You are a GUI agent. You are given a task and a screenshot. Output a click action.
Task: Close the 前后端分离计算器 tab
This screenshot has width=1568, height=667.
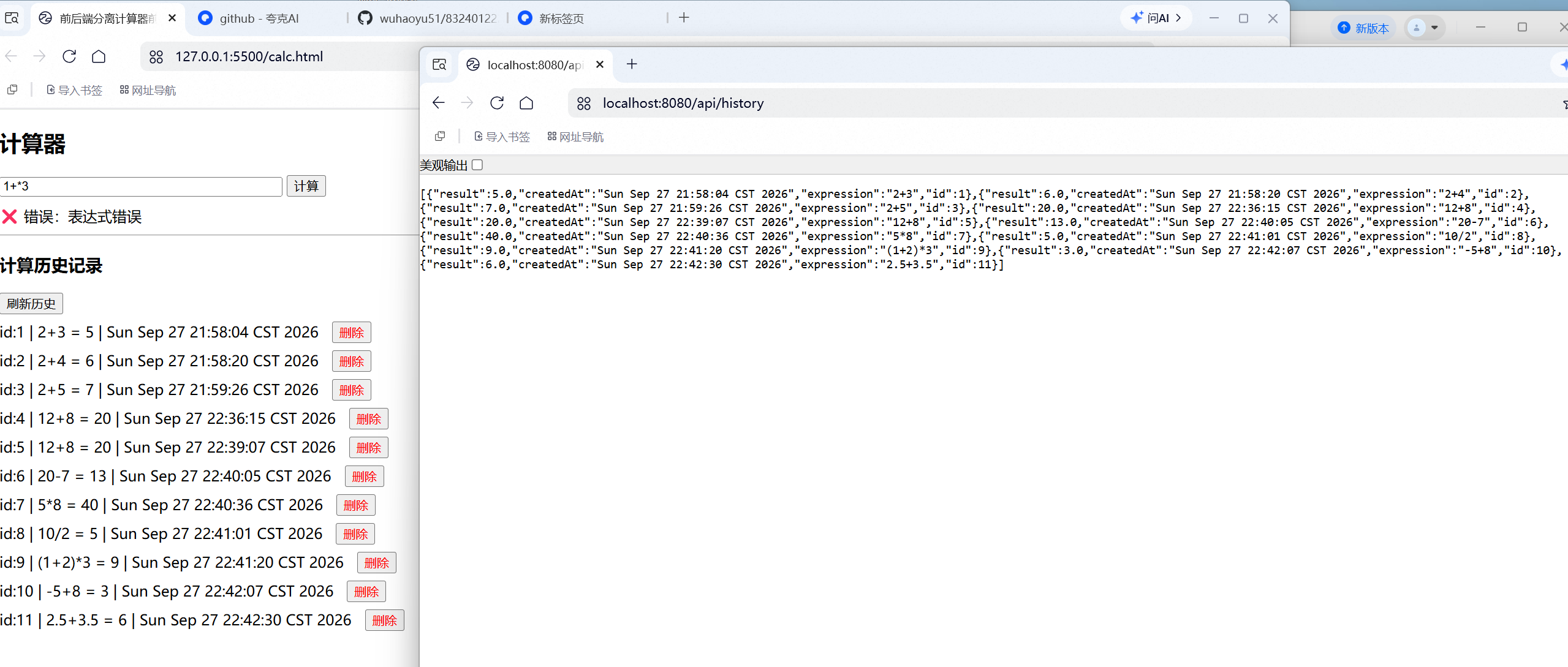coord(172,18)
